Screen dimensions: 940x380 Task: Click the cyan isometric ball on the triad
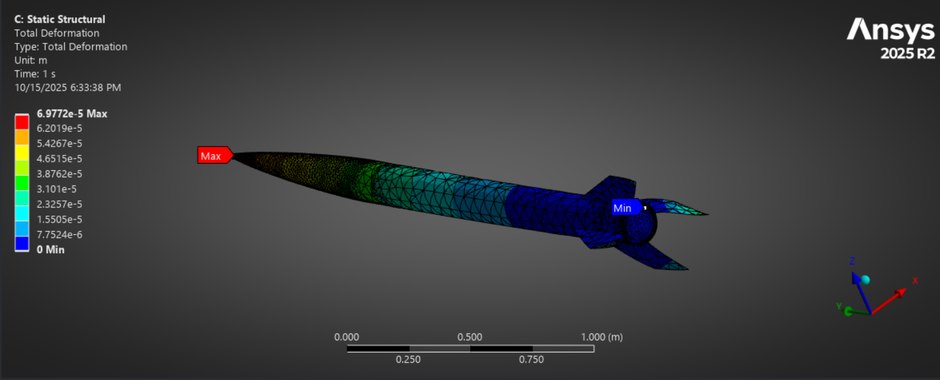[865, 280]
